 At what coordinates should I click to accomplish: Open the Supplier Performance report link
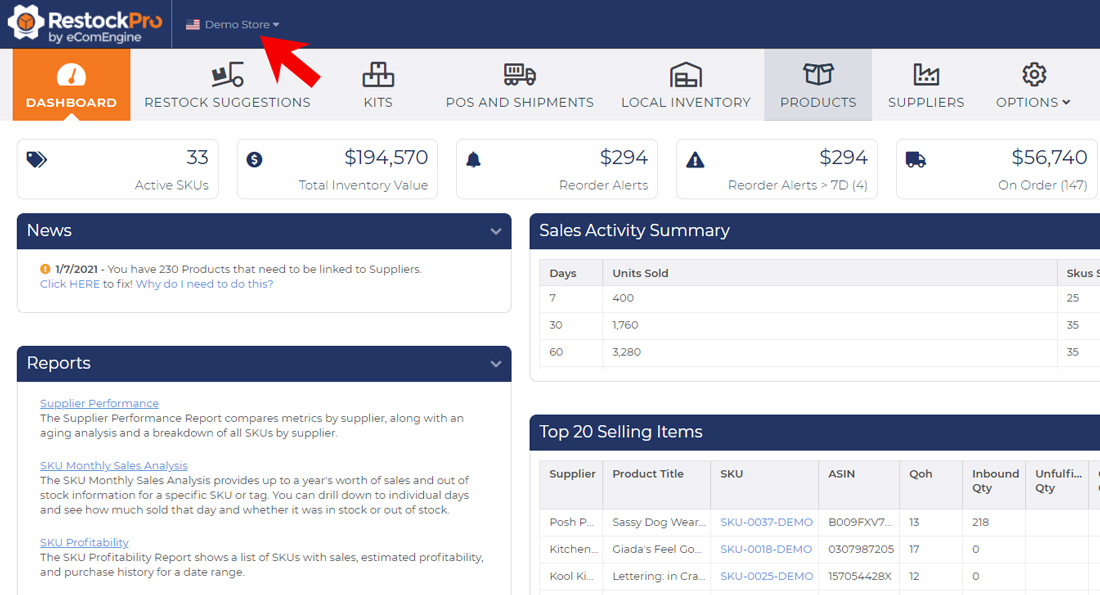(99, 403)
